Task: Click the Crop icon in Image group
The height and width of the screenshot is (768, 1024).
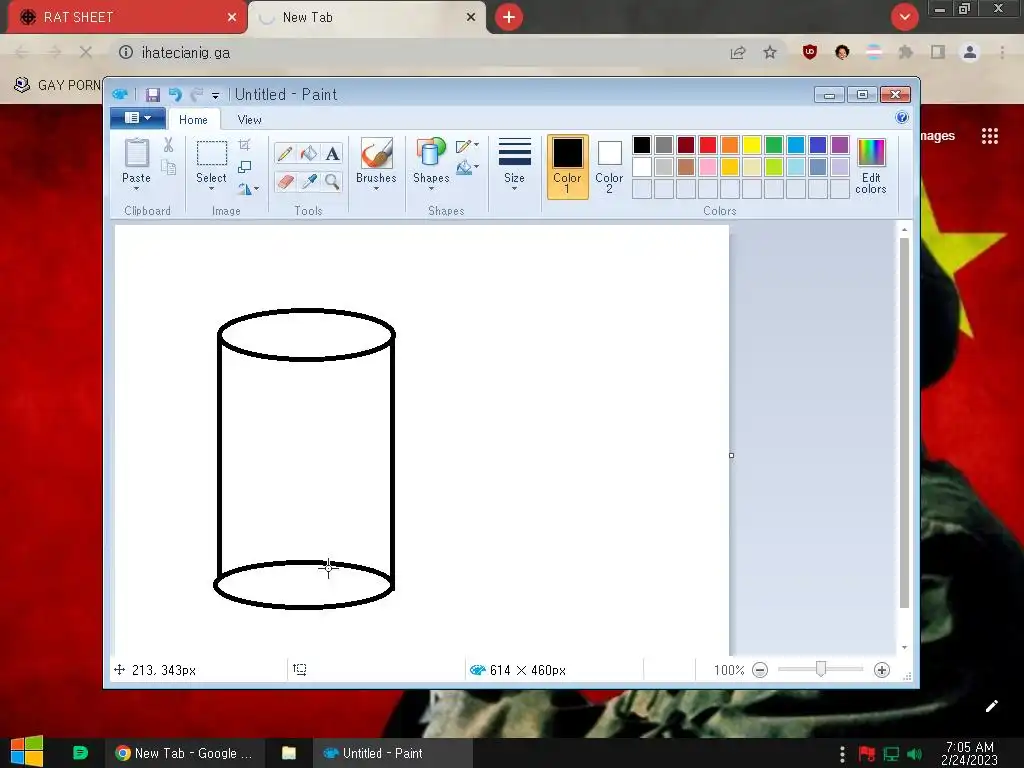Action: tap(244, 145)
